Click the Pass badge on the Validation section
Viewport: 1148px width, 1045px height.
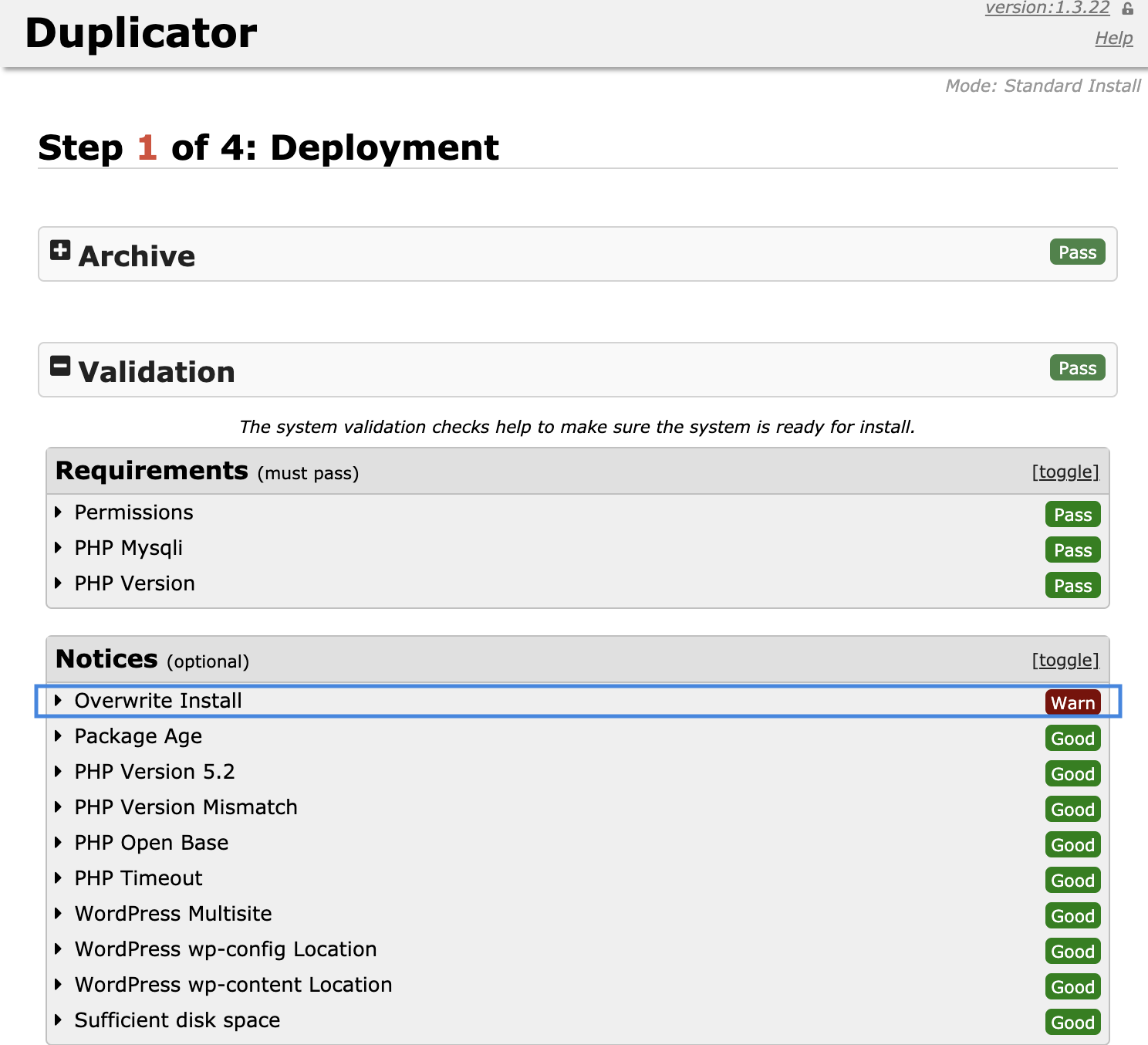click(x=1077, y=368)
